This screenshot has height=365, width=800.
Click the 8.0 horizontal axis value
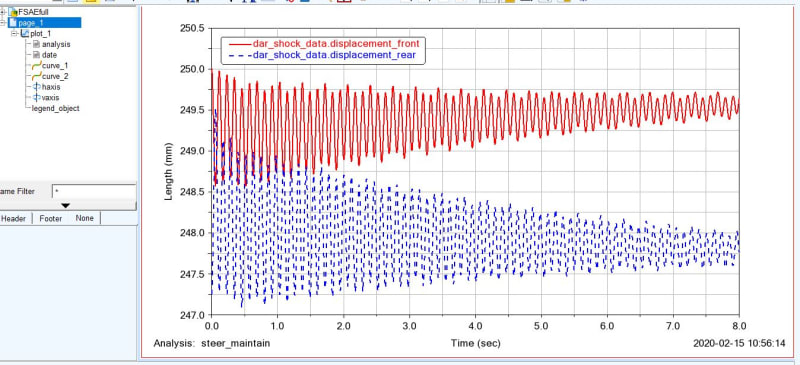739,326
